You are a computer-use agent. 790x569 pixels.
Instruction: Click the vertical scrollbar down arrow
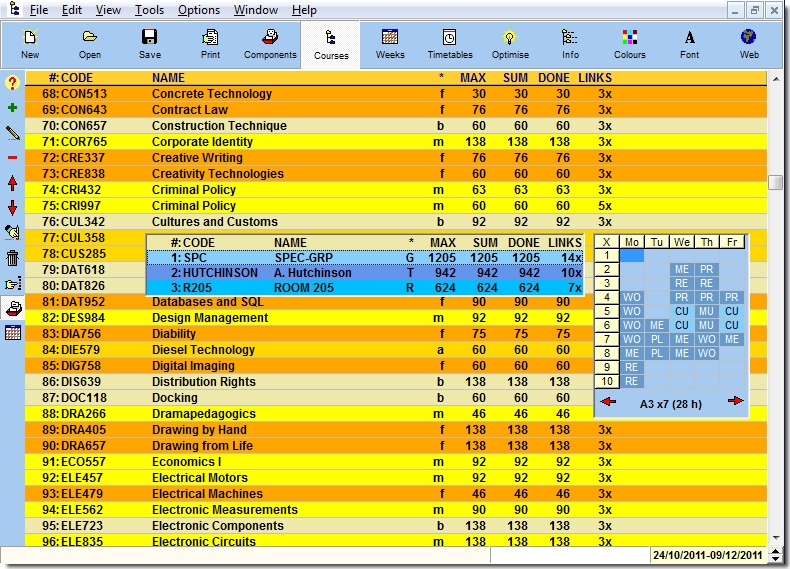pos(775,539)
